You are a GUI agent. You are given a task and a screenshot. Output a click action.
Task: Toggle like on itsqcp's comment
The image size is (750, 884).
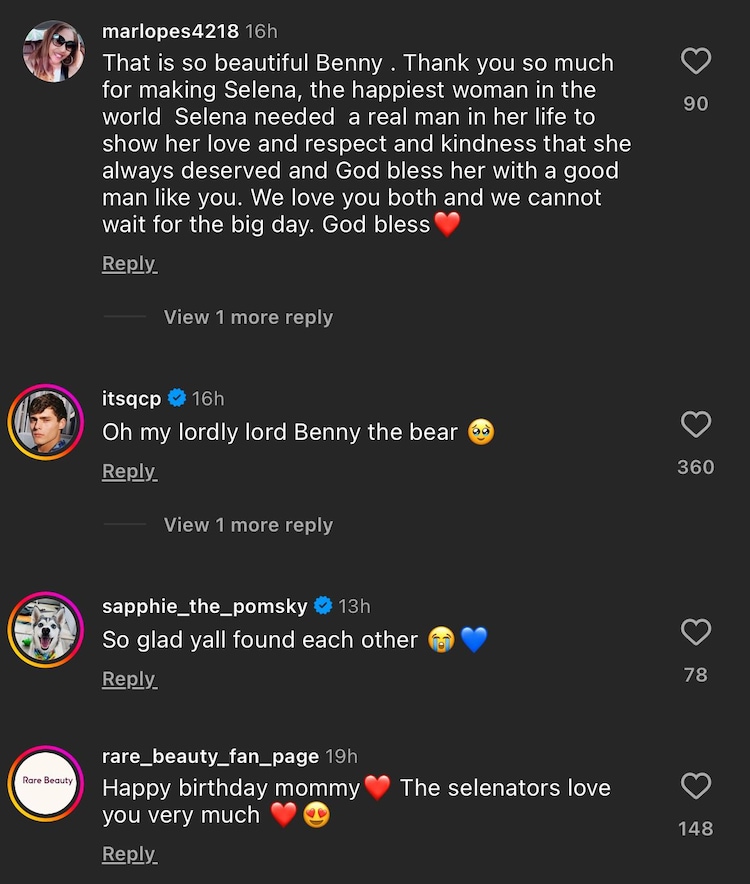(x=695, y=424)
